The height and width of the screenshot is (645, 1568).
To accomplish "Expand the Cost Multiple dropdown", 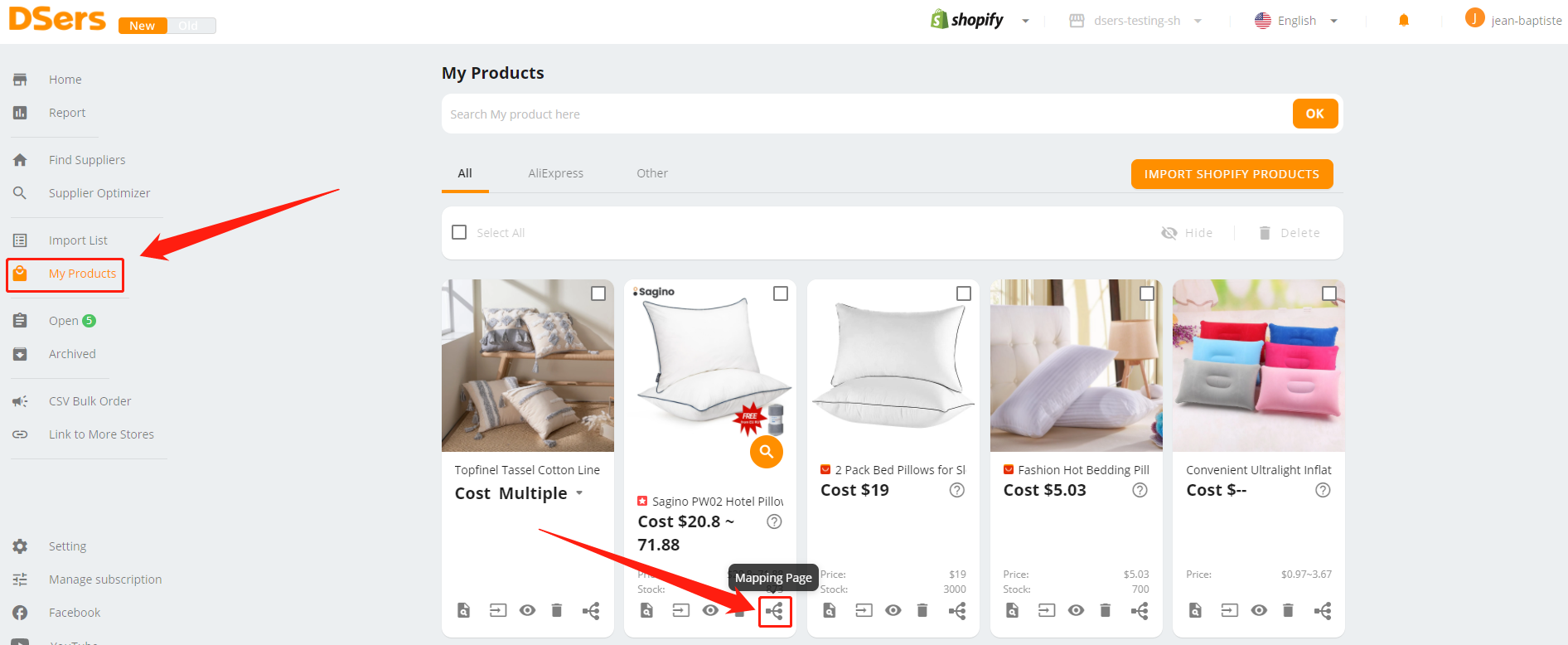I will (x=579, y=493).
